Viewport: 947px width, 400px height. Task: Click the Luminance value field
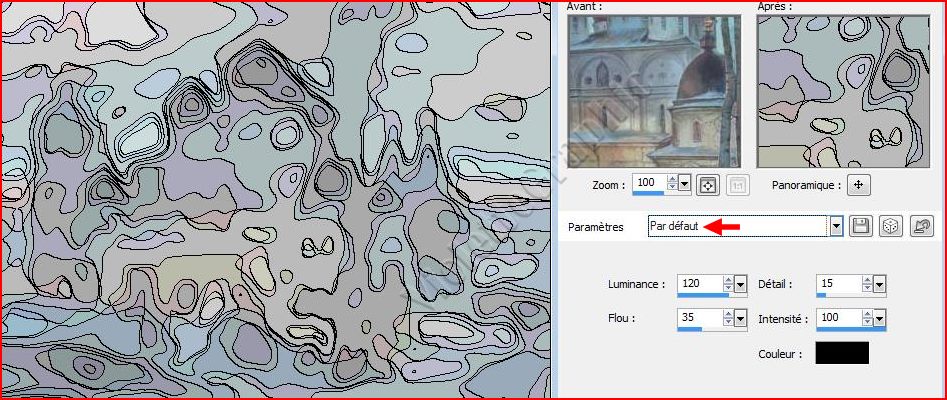point(698,284)
